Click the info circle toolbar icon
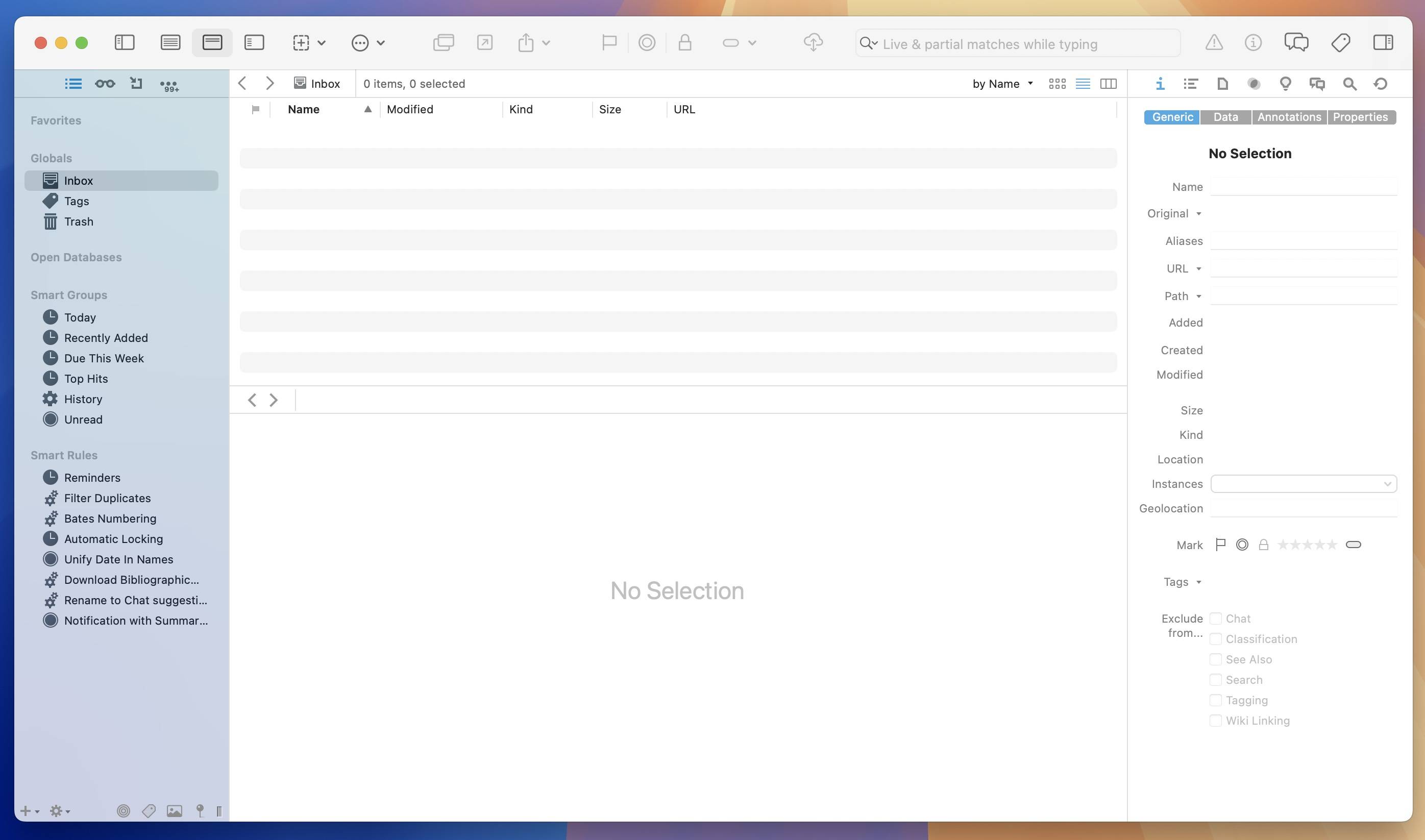The width and height of the screenshot is (1425, 840). tap(1253, 42)
